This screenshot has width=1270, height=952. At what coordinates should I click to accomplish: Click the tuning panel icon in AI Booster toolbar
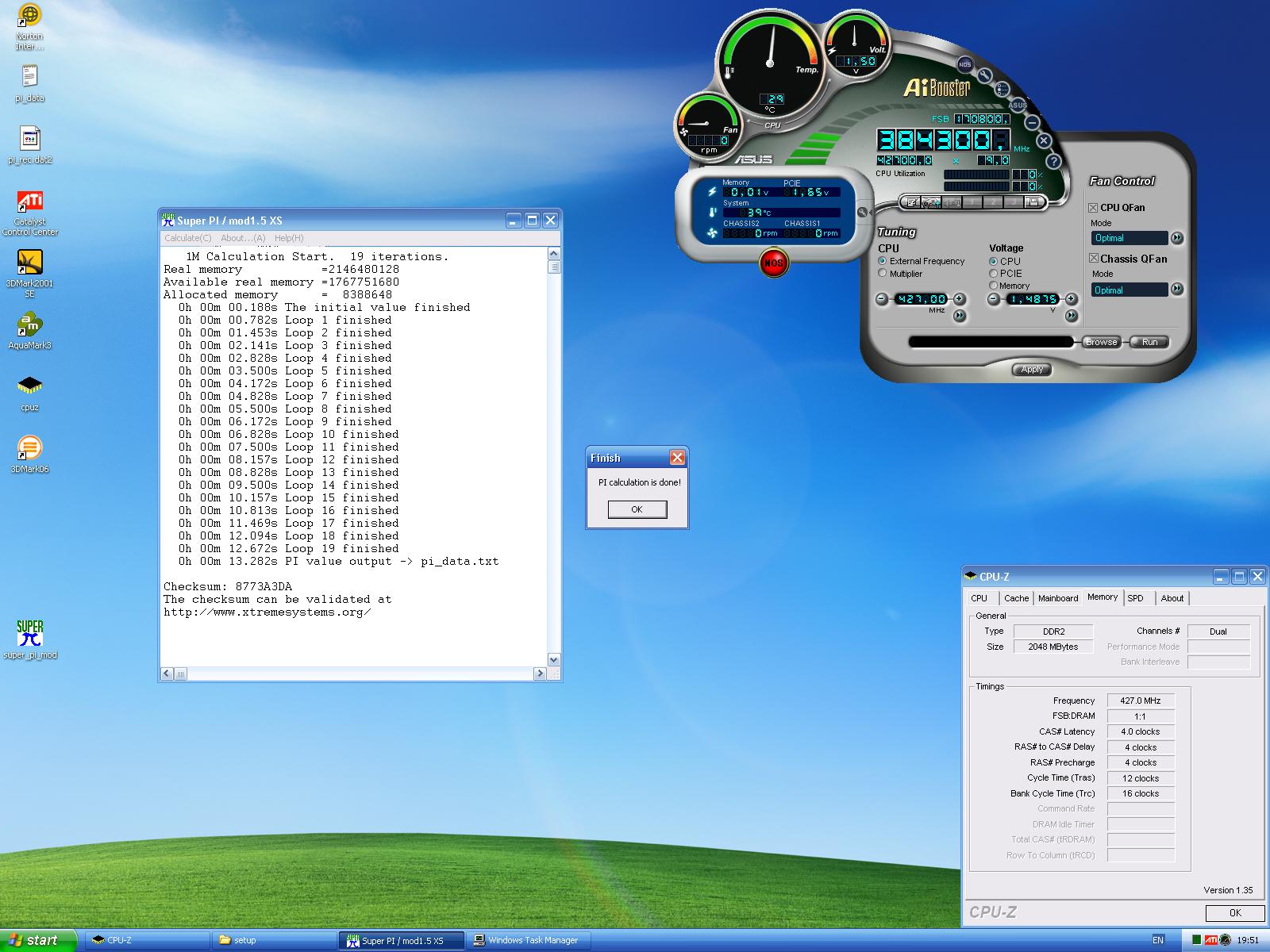pos(931,202)
